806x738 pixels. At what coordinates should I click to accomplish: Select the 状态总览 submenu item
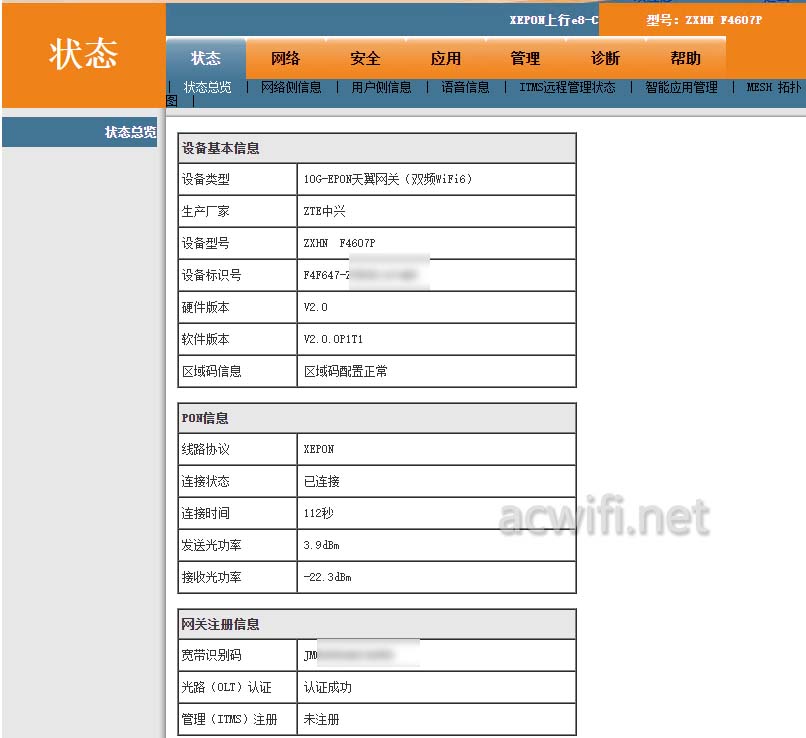tap(208, 87)
